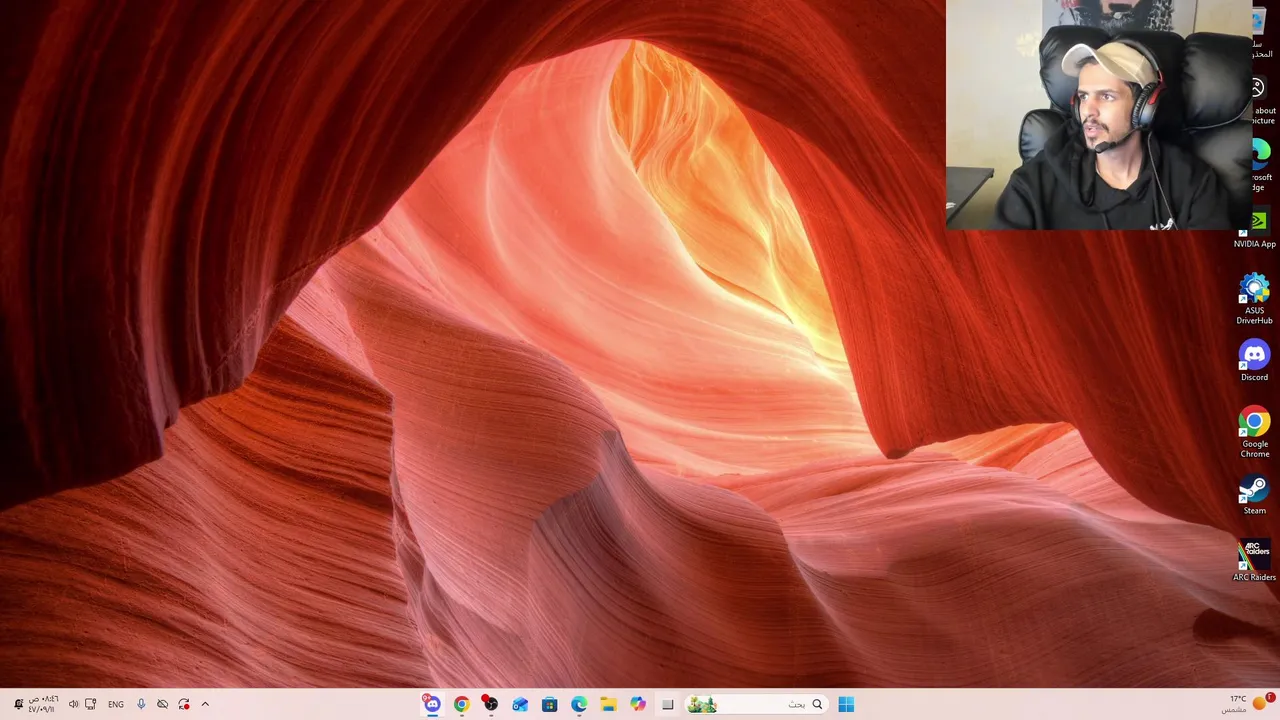
Task: Select the Recycle Bin desktop icon
Action: click(1264, 35)
